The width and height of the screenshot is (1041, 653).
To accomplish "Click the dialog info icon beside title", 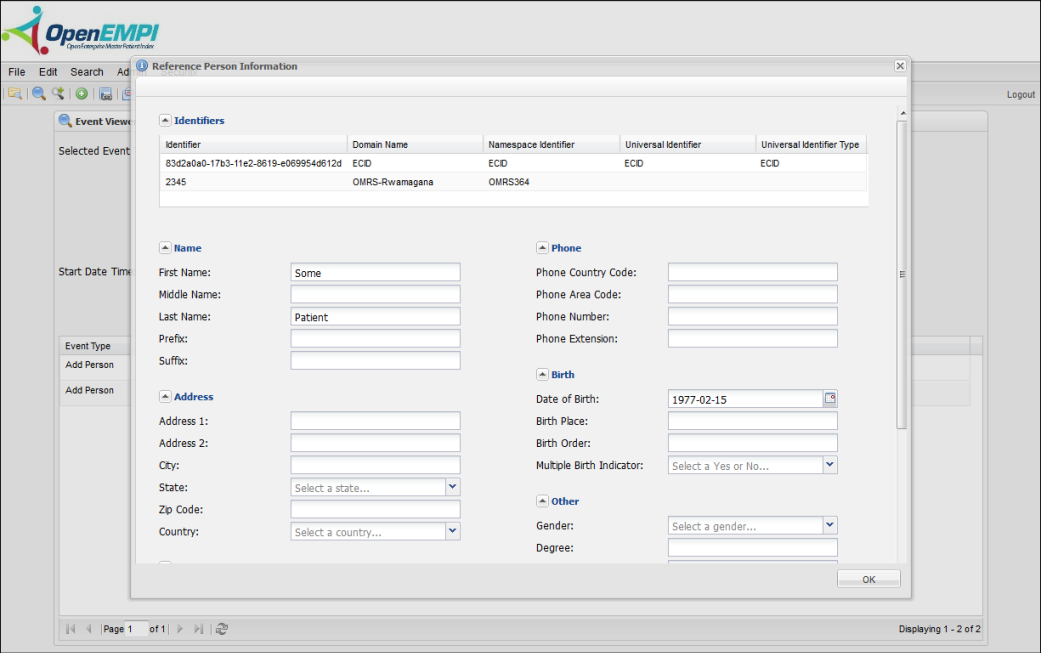I will (x=142, y=66).
